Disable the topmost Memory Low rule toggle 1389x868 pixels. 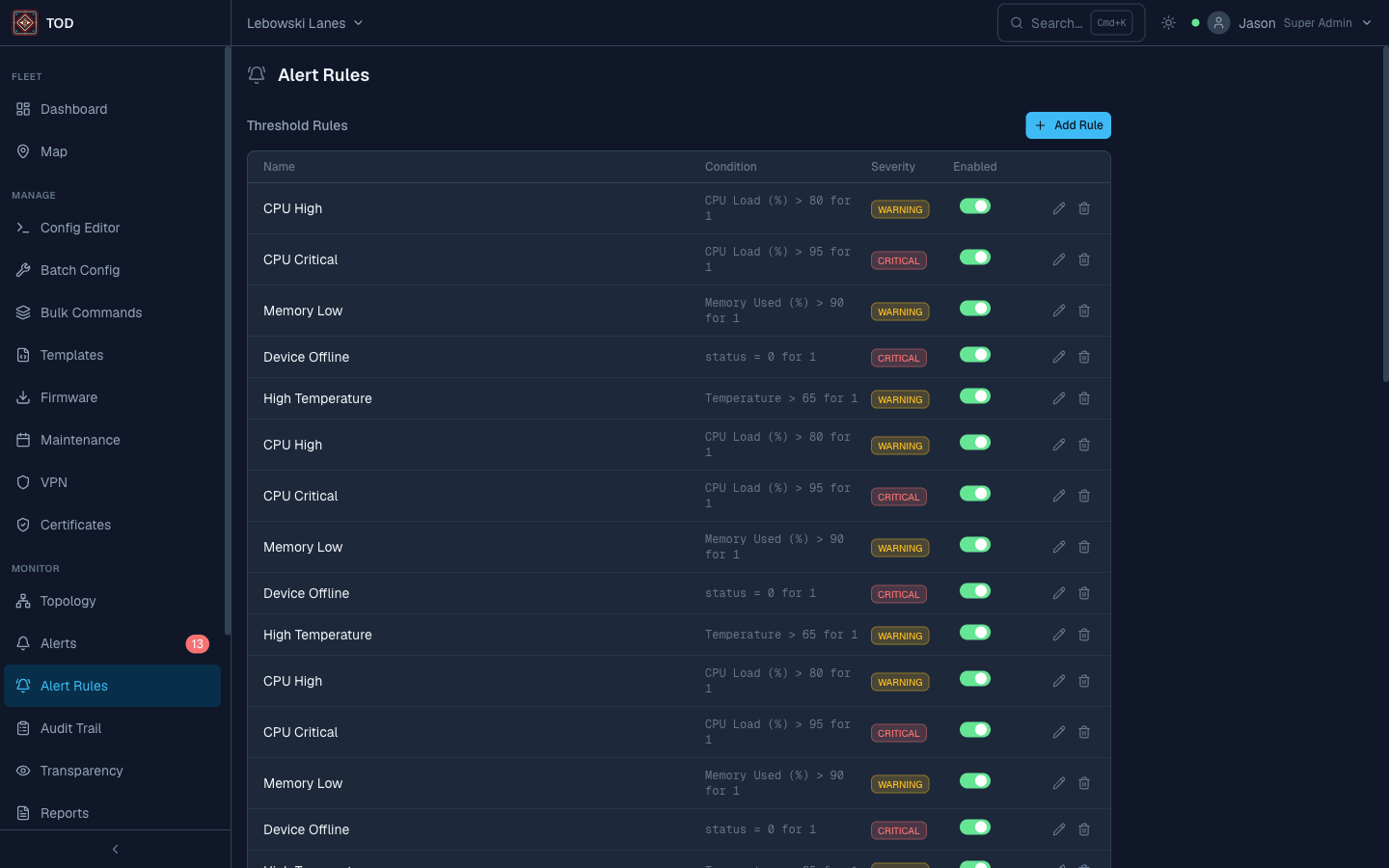[974, 309]
